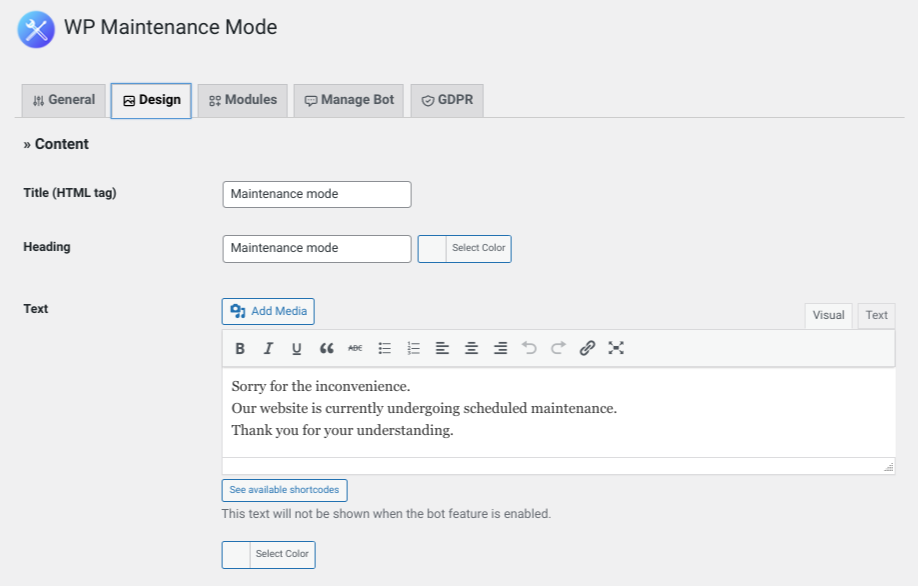
Task: Toggle bold formatting in the editor
Action: [x=239, y=348]
